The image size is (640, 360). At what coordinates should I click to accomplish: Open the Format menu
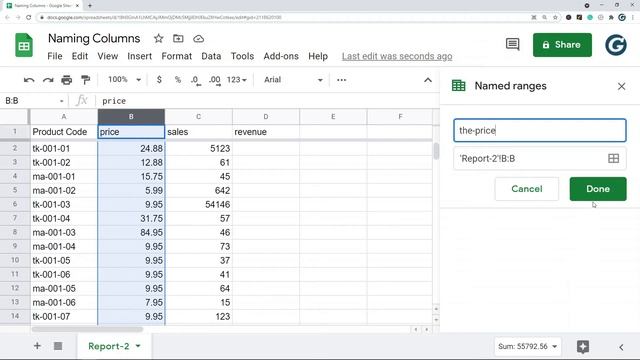tap(176, 56)
